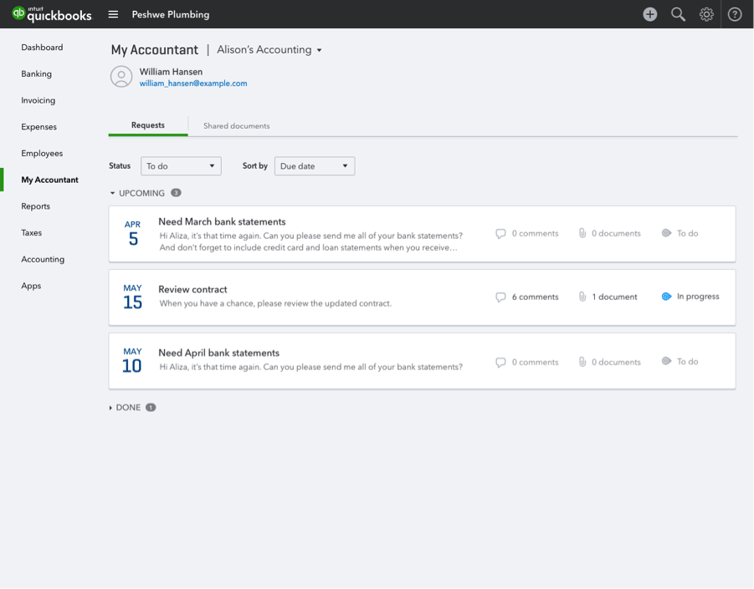
Task: Open Apps in the sidebar
Action: point(31,286)
